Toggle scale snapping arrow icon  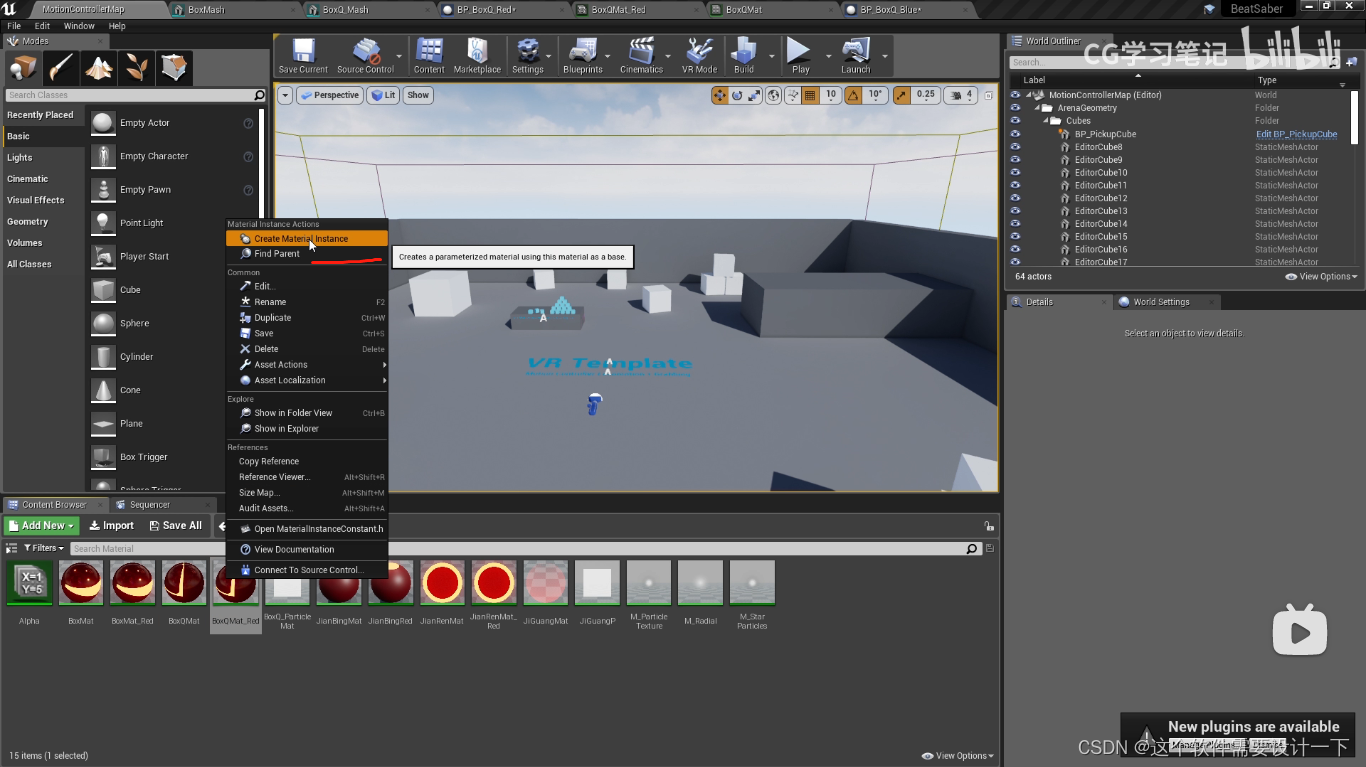coord(902,95)
